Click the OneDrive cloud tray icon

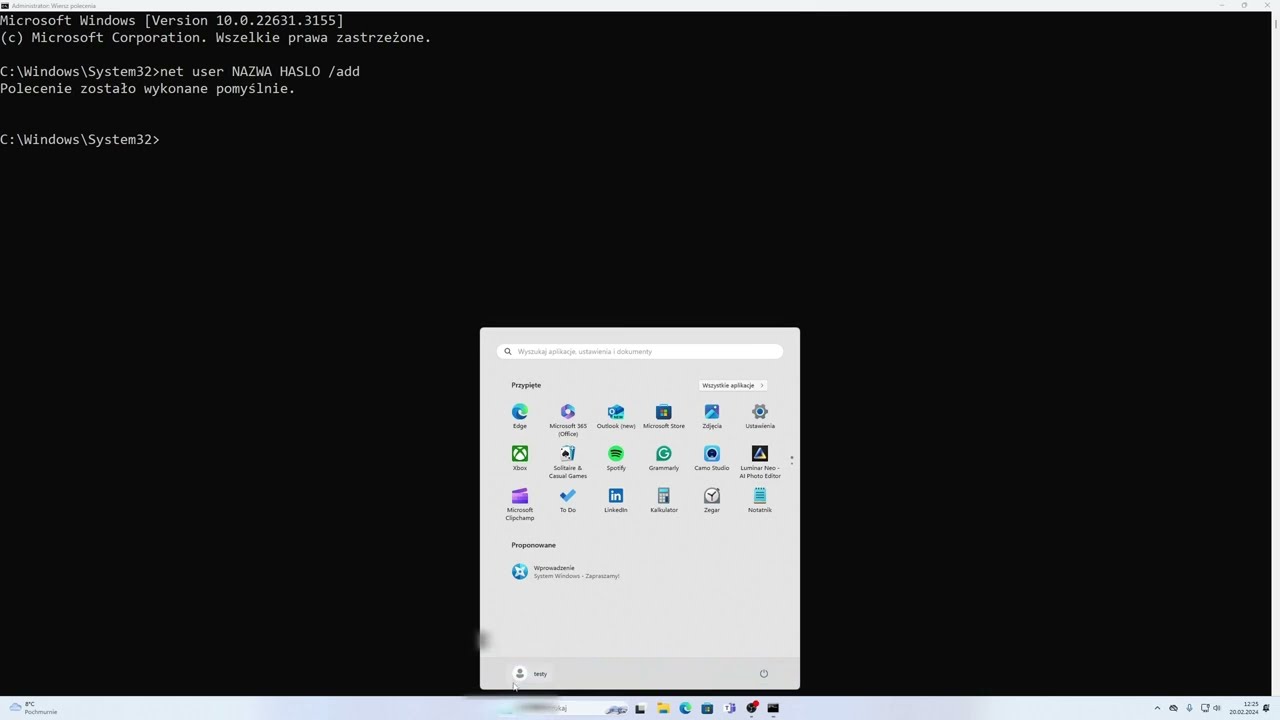tap(1174, 708)
